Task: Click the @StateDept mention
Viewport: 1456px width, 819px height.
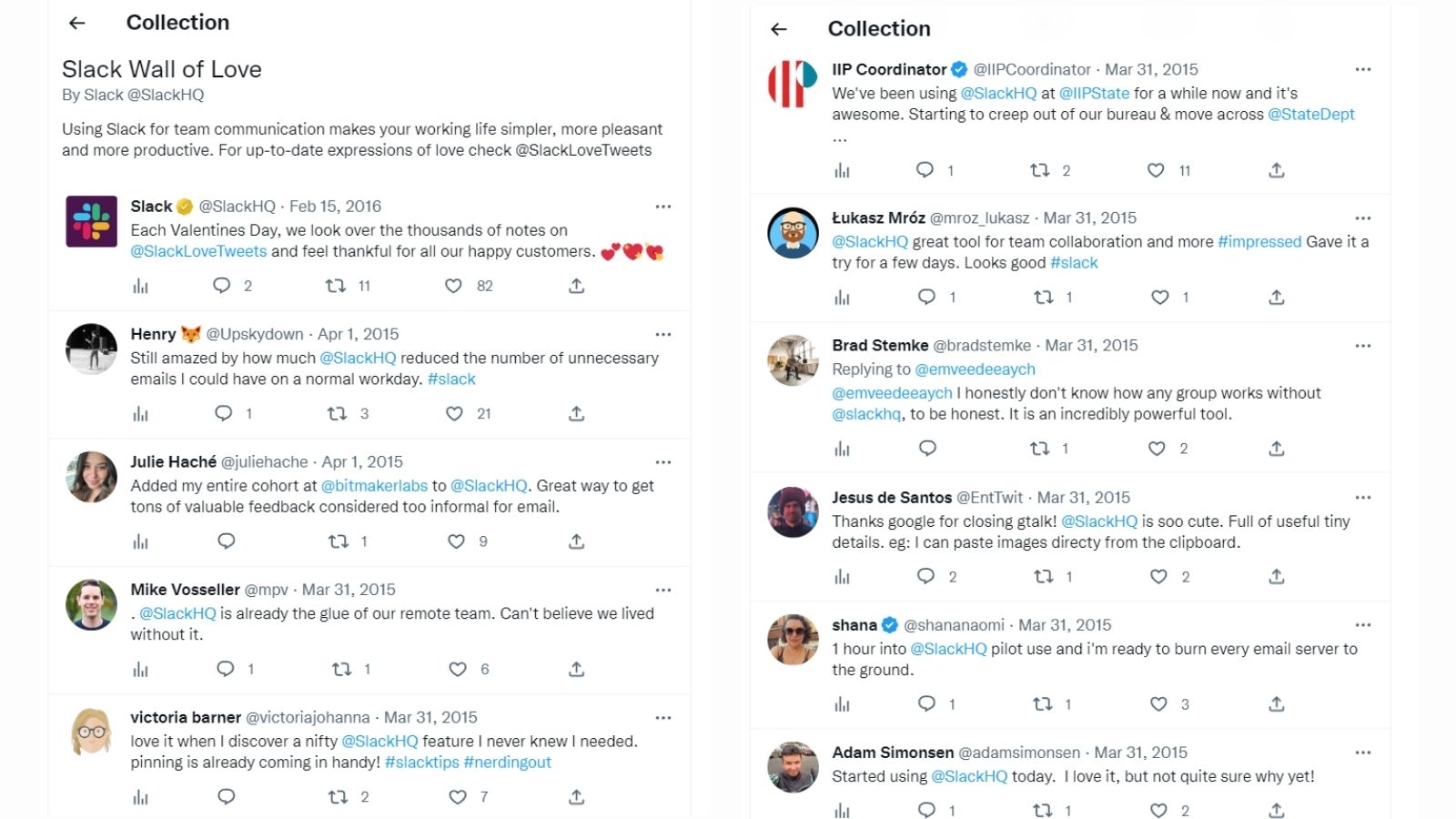Action: tap(1311, 114)
